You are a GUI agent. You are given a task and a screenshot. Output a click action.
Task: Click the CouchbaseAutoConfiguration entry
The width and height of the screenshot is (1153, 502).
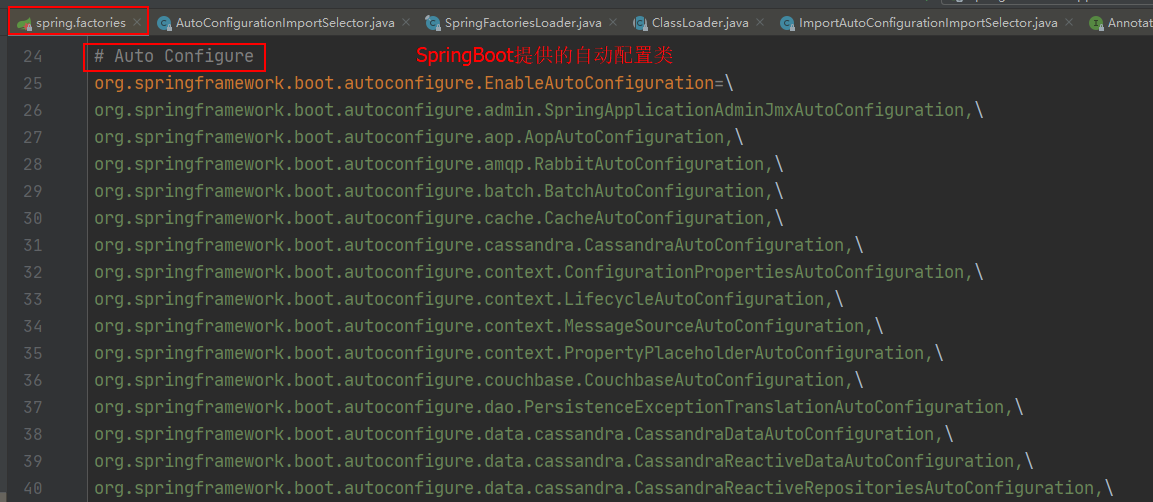pos(479,380)
